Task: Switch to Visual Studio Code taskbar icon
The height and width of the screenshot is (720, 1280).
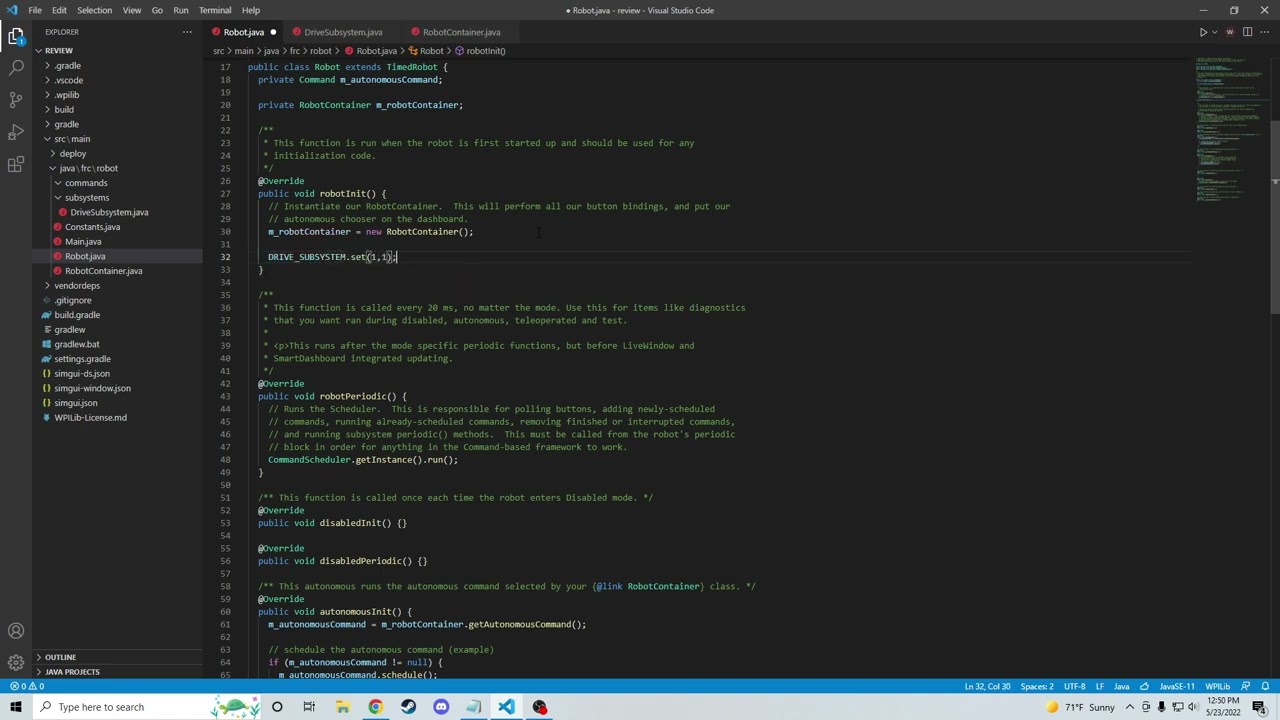Action: (x=506, y=707)
